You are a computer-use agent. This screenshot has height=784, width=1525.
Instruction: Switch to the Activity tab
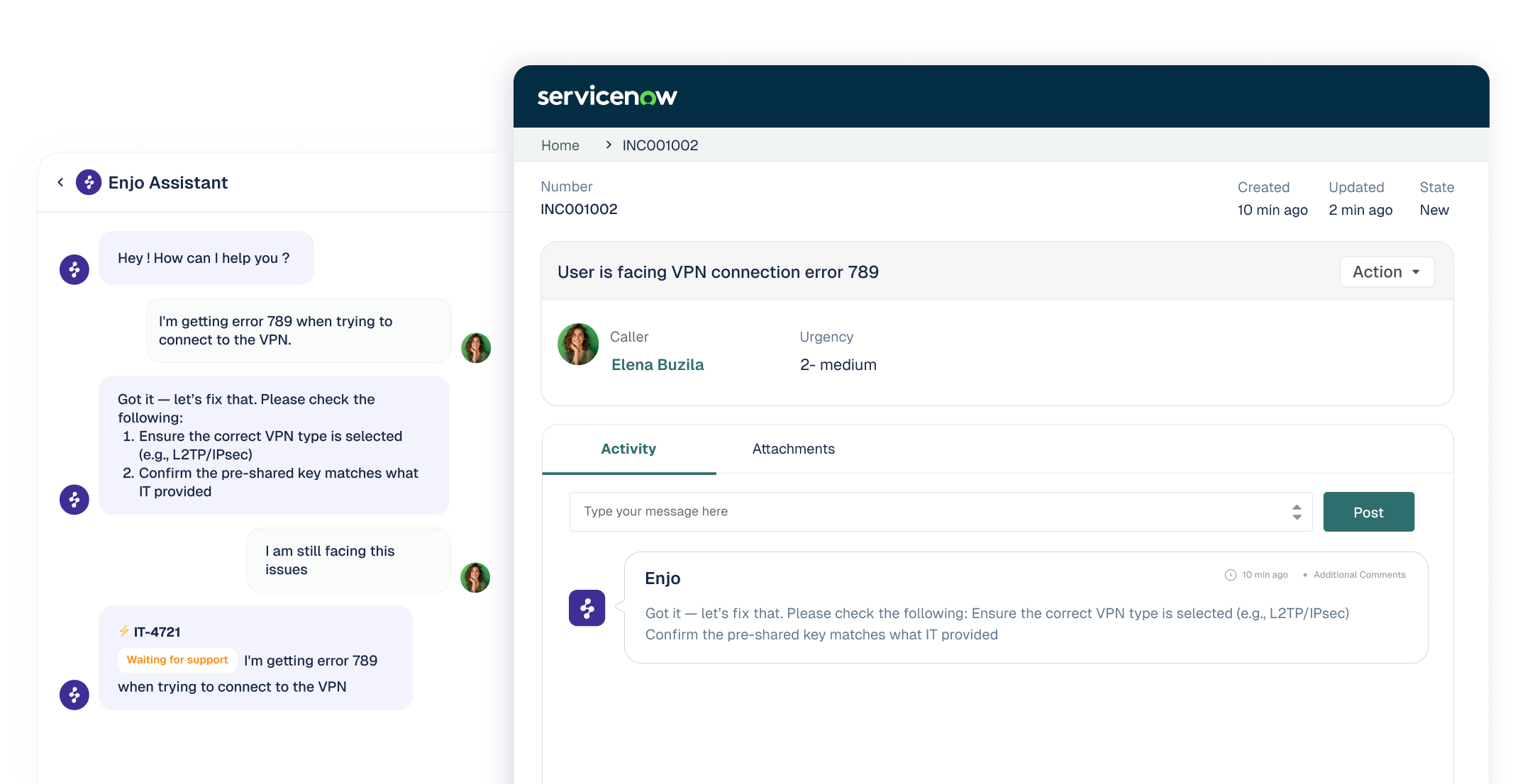628,449
